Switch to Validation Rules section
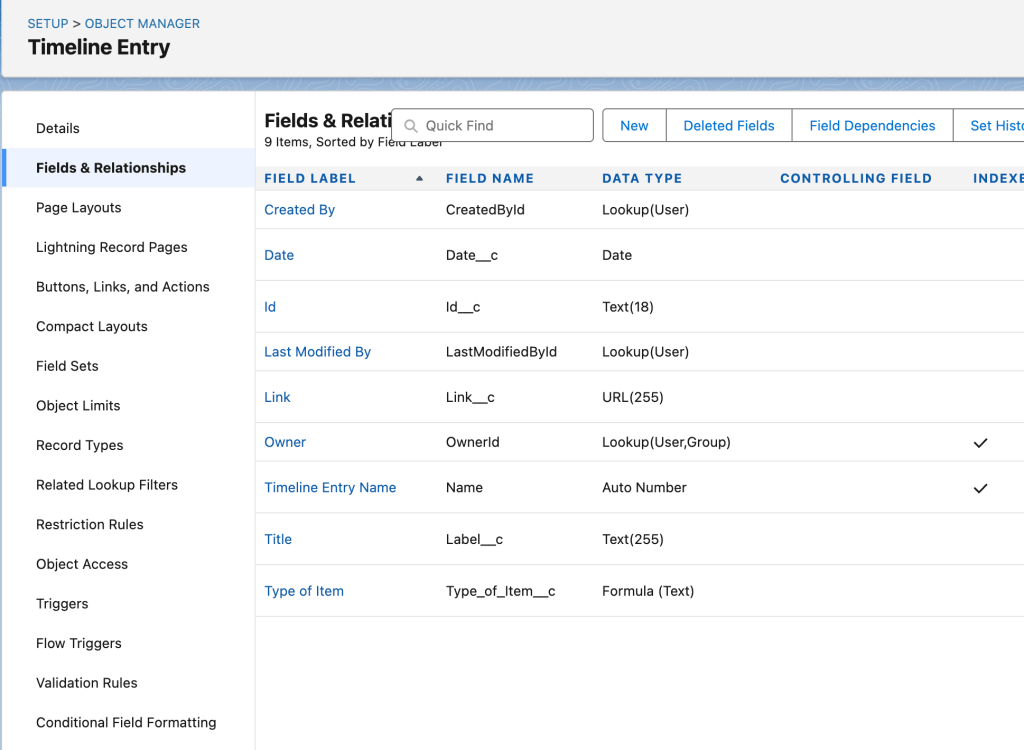Image resolution: width=1024 pixels, height=750 pixels. pos(86,683)
